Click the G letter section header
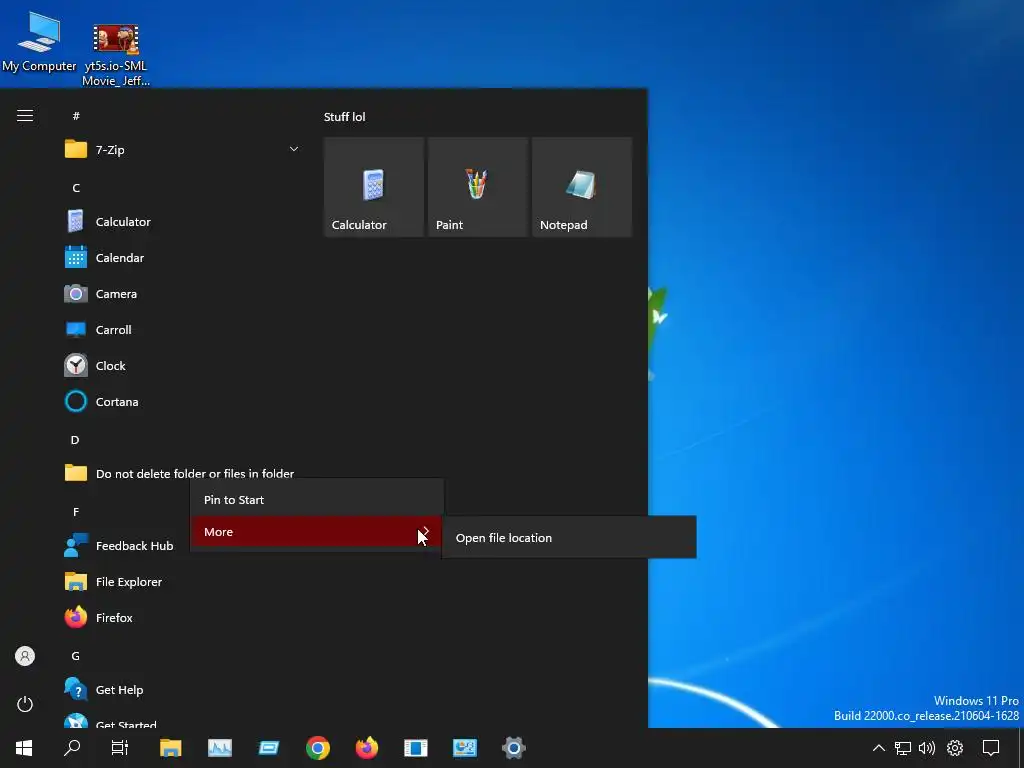The width and height of the screenshot is (1024, 768). click(x=76, y=656)
